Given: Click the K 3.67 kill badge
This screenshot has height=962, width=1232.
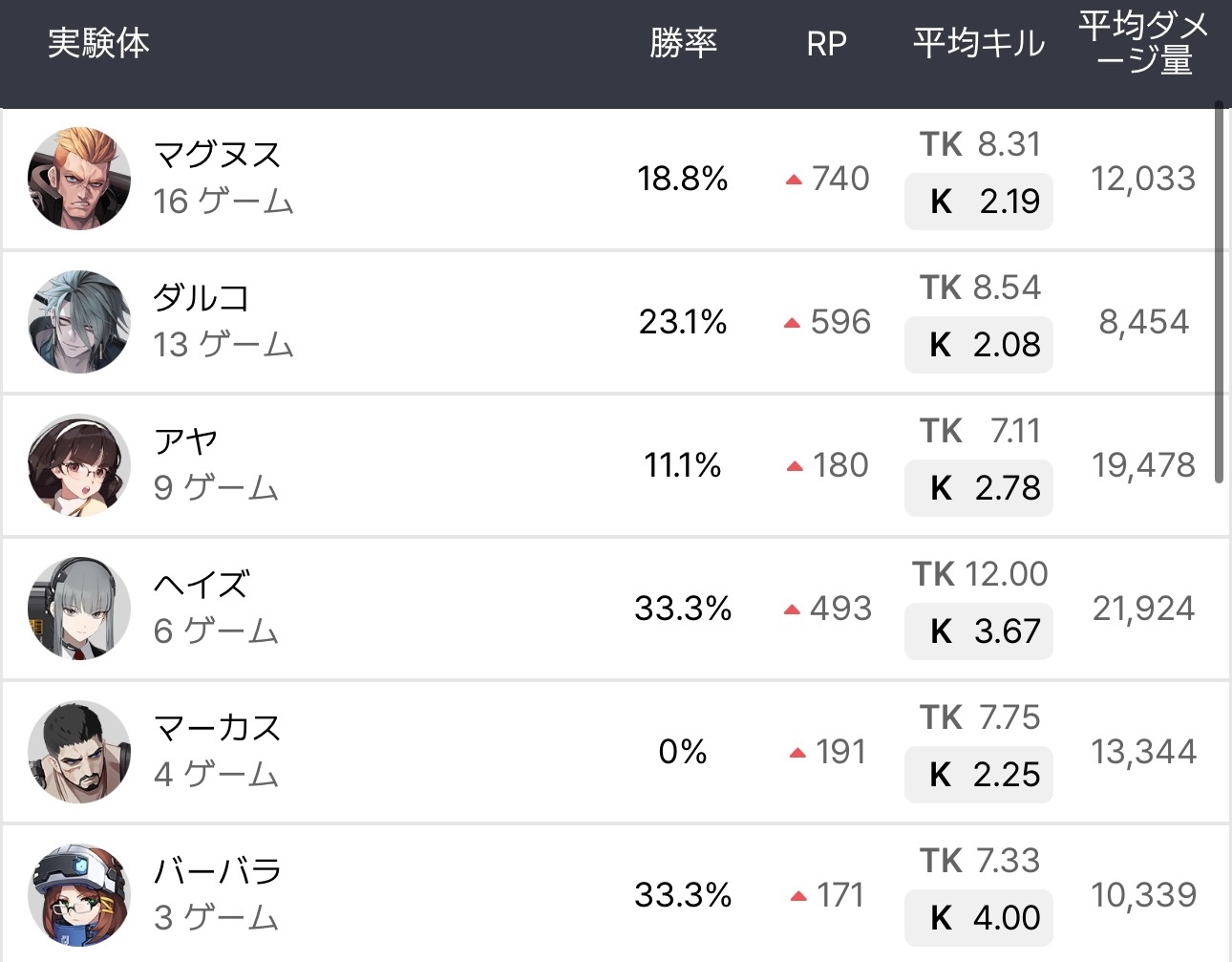Looking at the screenshot, I should pyautogui.click(x=979, y=631).
